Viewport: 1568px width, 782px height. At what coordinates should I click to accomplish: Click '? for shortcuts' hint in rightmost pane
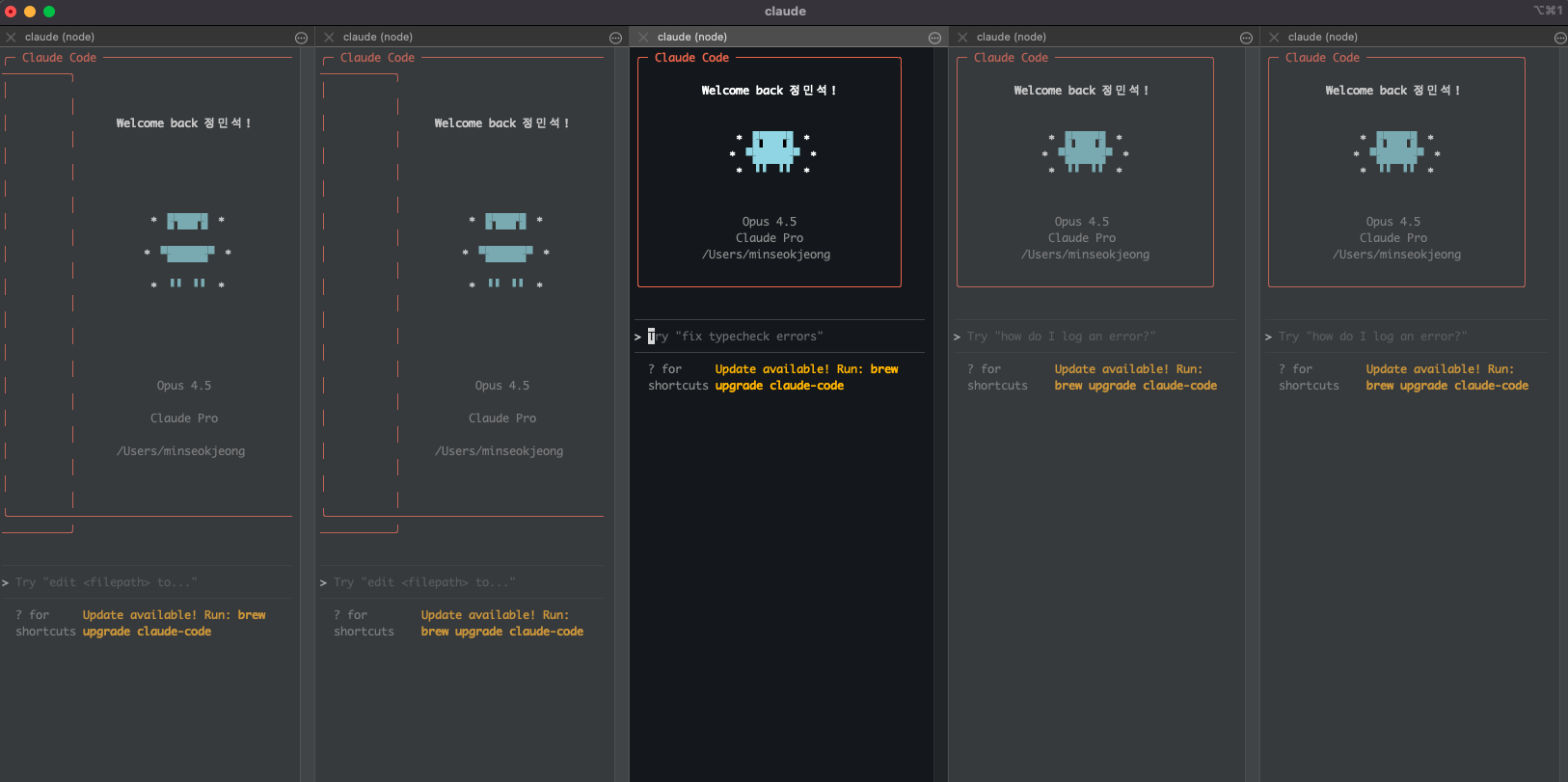1309,377
